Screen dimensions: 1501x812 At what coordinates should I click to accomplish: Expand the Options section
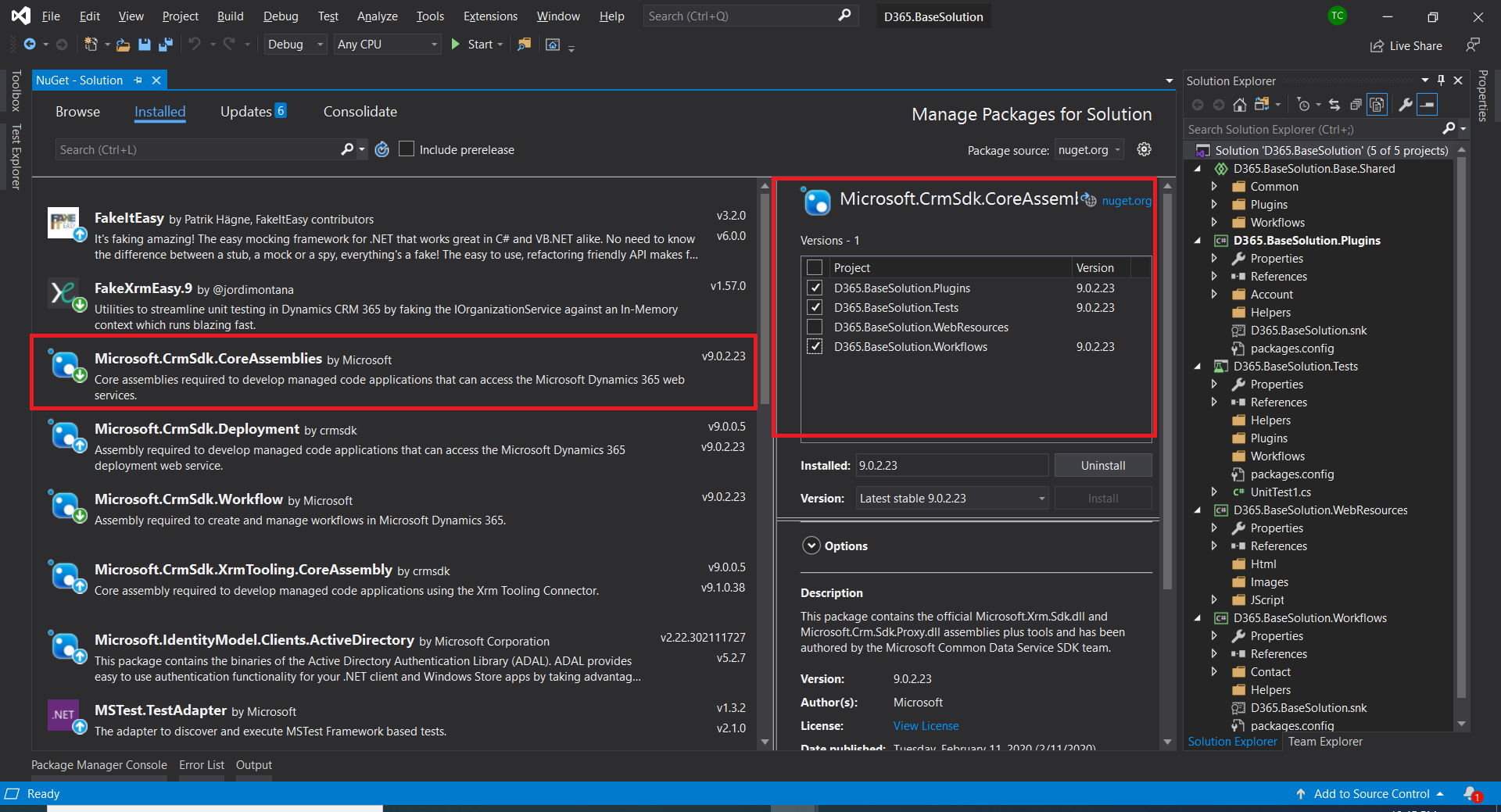[x=811, y=546]
